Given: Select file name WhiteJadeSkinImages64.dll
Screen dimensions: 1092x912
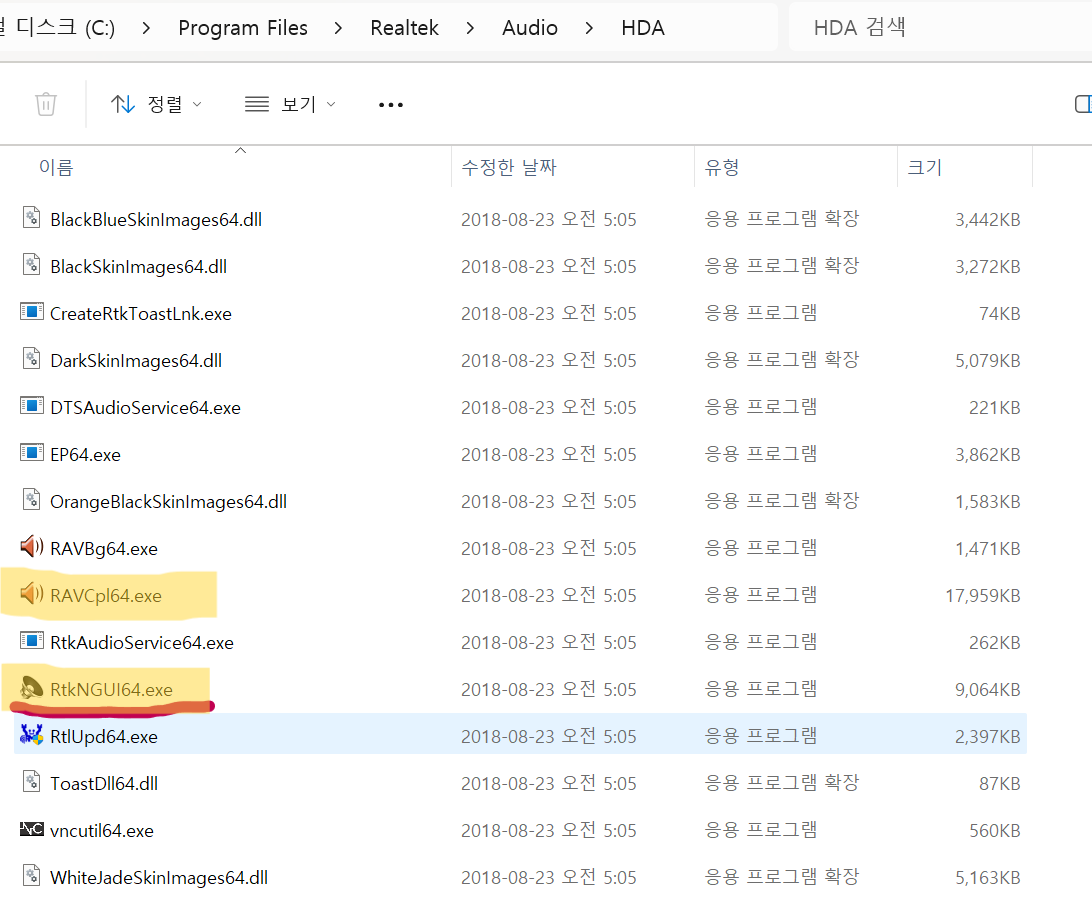Looking at the screenshot, I should [x=159, y=878].
